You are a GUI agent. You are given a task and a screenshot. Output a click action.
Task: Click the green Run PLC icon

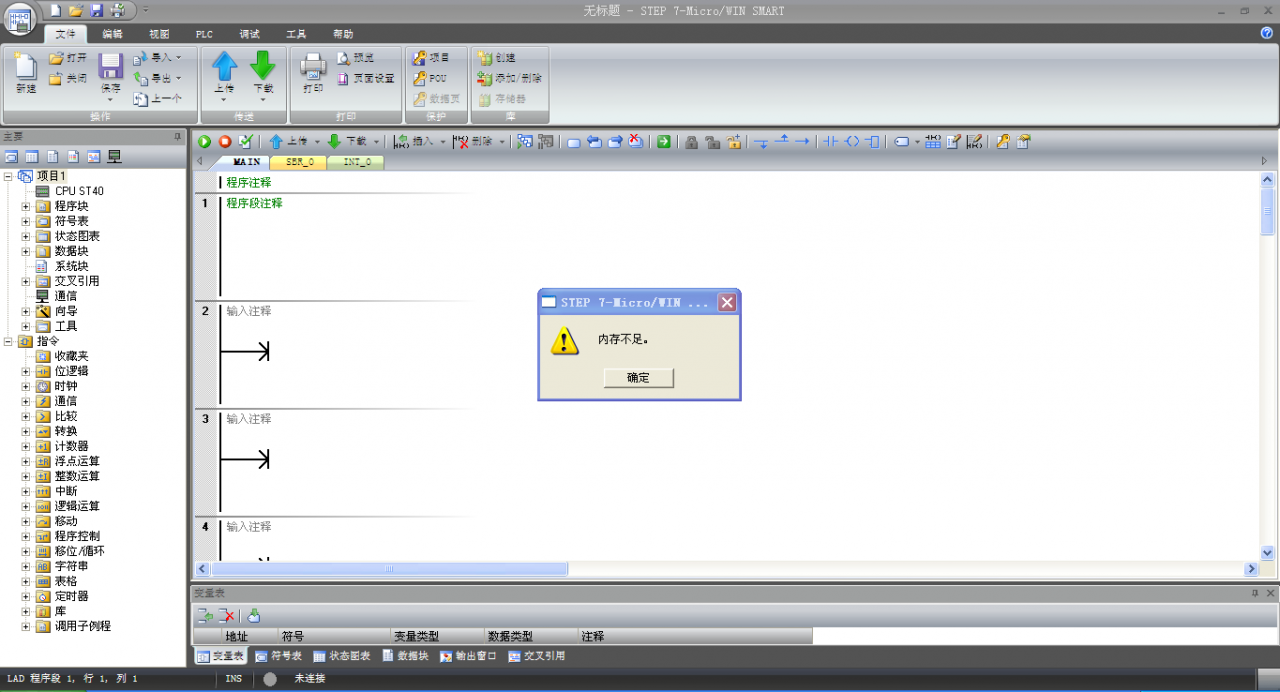pos(204,142)
